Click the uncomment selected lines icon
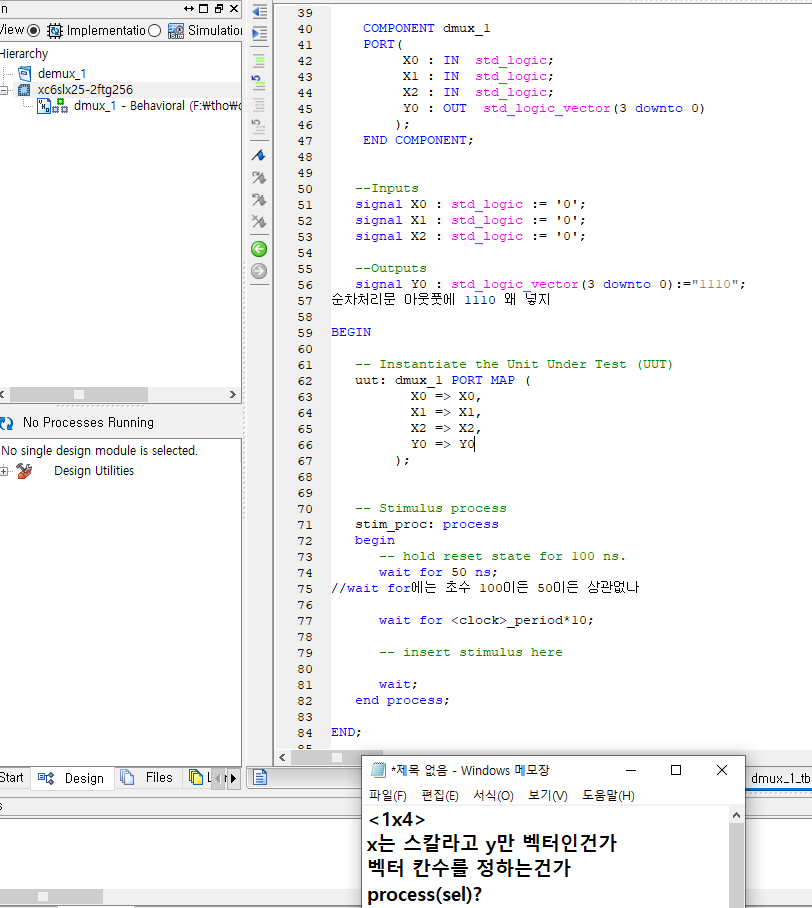Screen dimensions: 812x908 point(259,83)
